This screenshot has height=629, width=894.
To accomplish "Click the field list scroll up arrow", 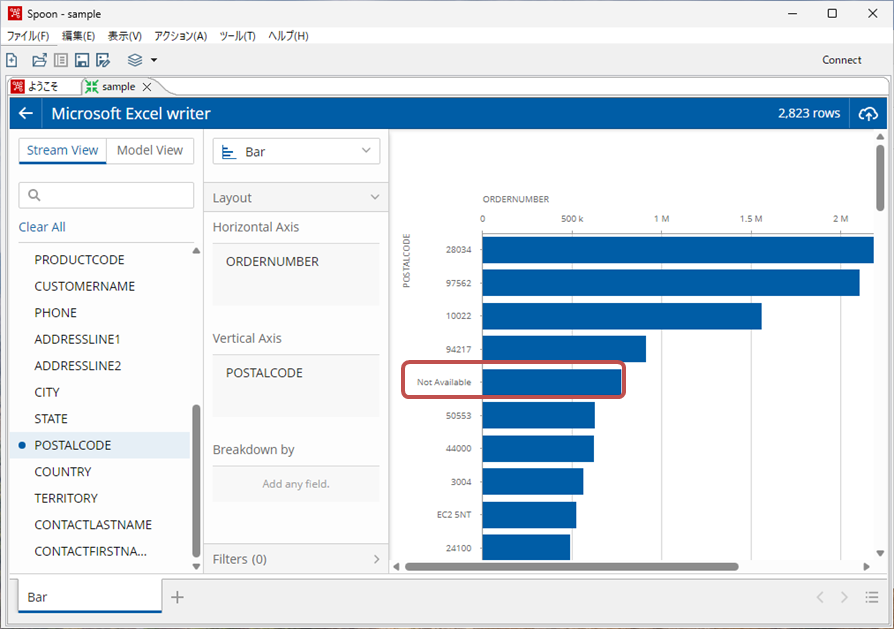I will tap(196, 251).
